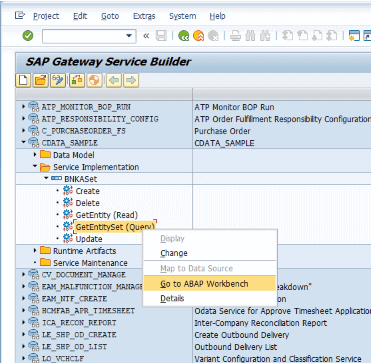Click the Open Project folder icon
The image size is (371, 363).
point(41,81)
